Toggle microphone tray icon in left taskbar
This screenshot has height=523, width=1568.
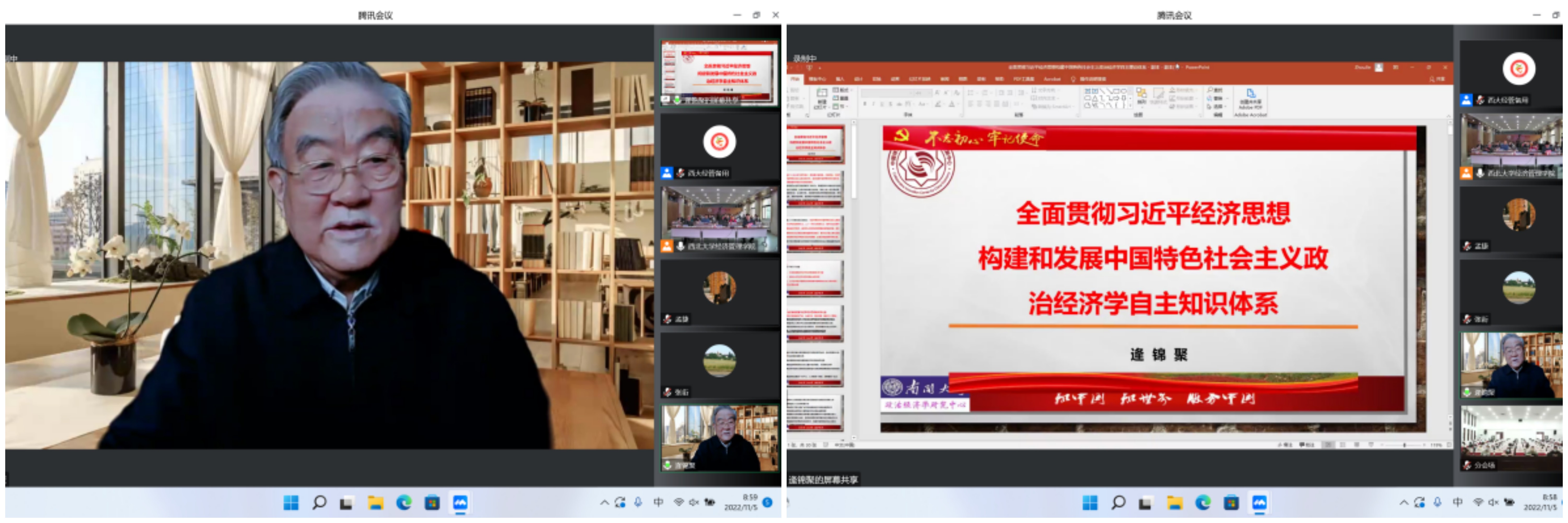638,502
